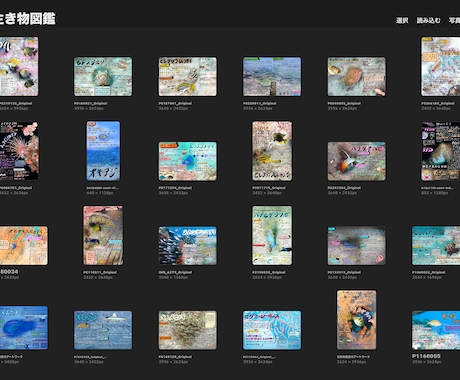Open the orange-white goby thumbnail with pink title

tap(357, 161)
